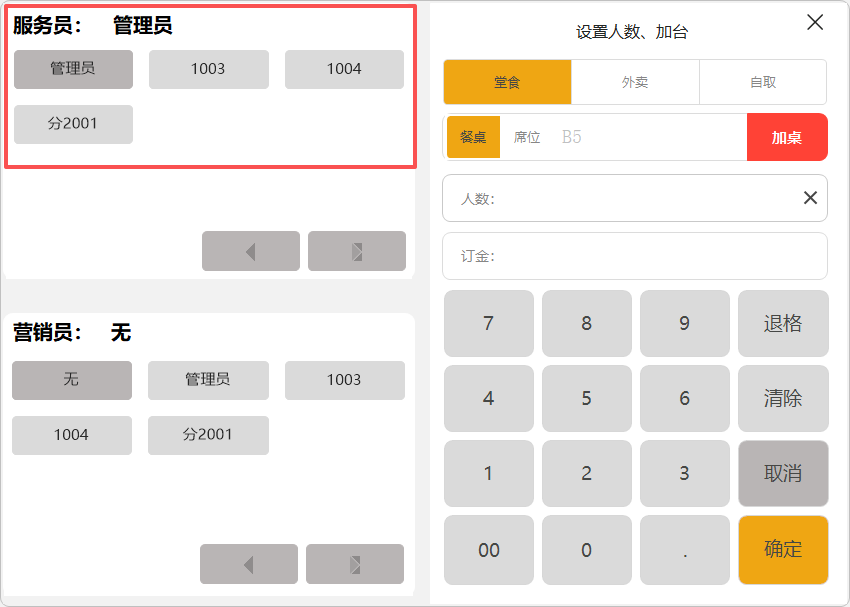Pick 分2001 as the 营销员
Image resolution: width=850 pixels, height=607 pixels.
point(208,435)
